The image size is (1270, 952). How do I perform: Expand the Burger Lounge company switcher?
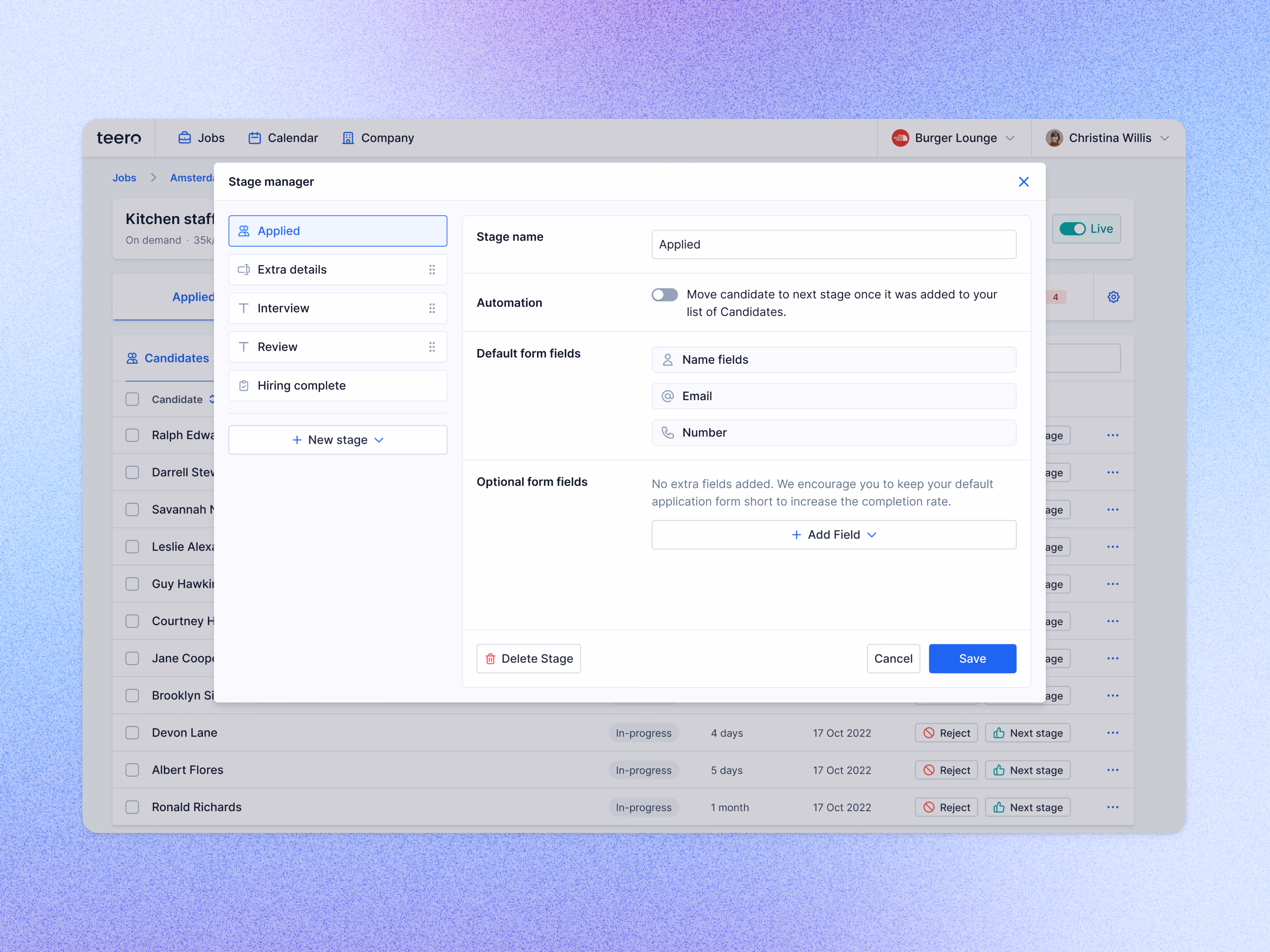tap(1010, 138)
